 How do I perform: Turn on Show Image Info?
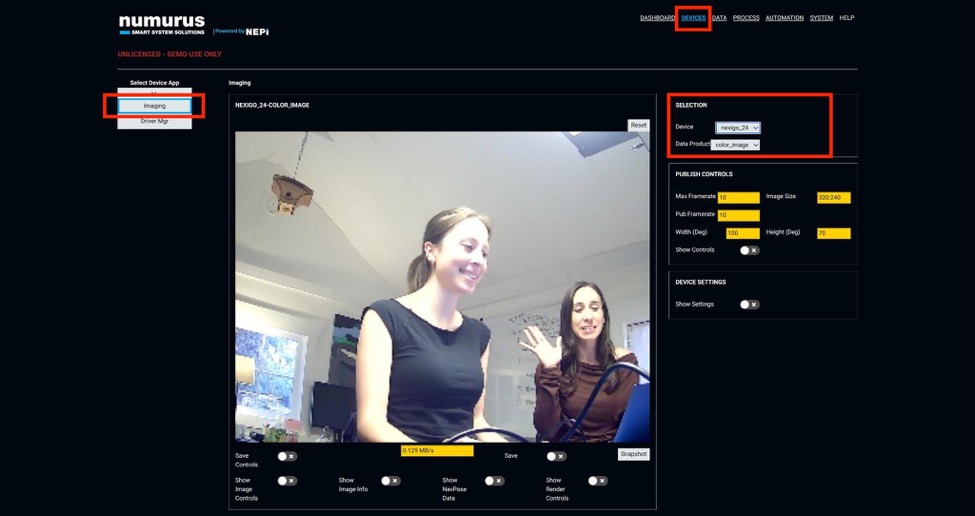(x=390, y=481)
